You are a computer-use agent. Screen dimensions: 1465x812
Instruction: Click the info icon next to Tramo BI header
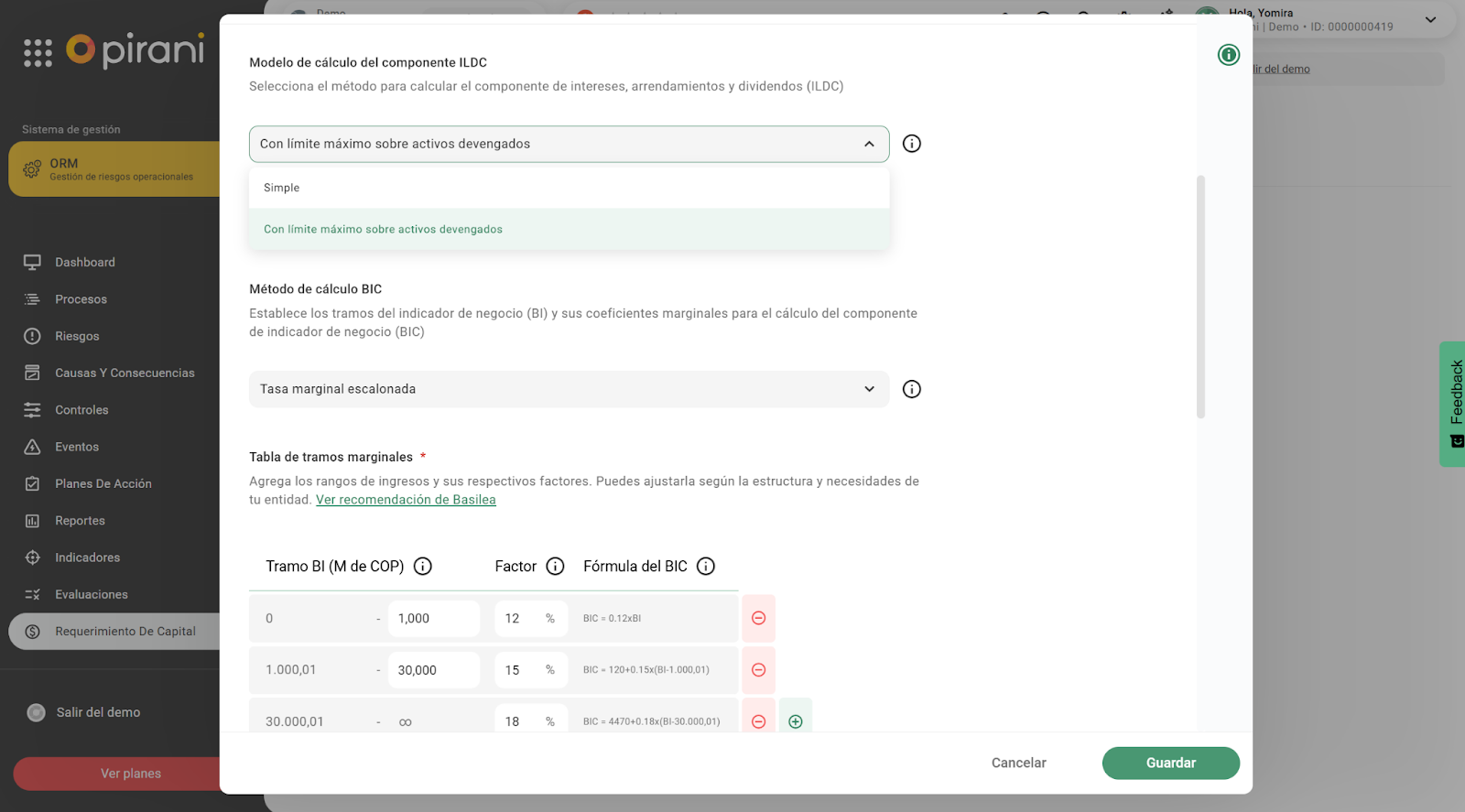point(423,567)
